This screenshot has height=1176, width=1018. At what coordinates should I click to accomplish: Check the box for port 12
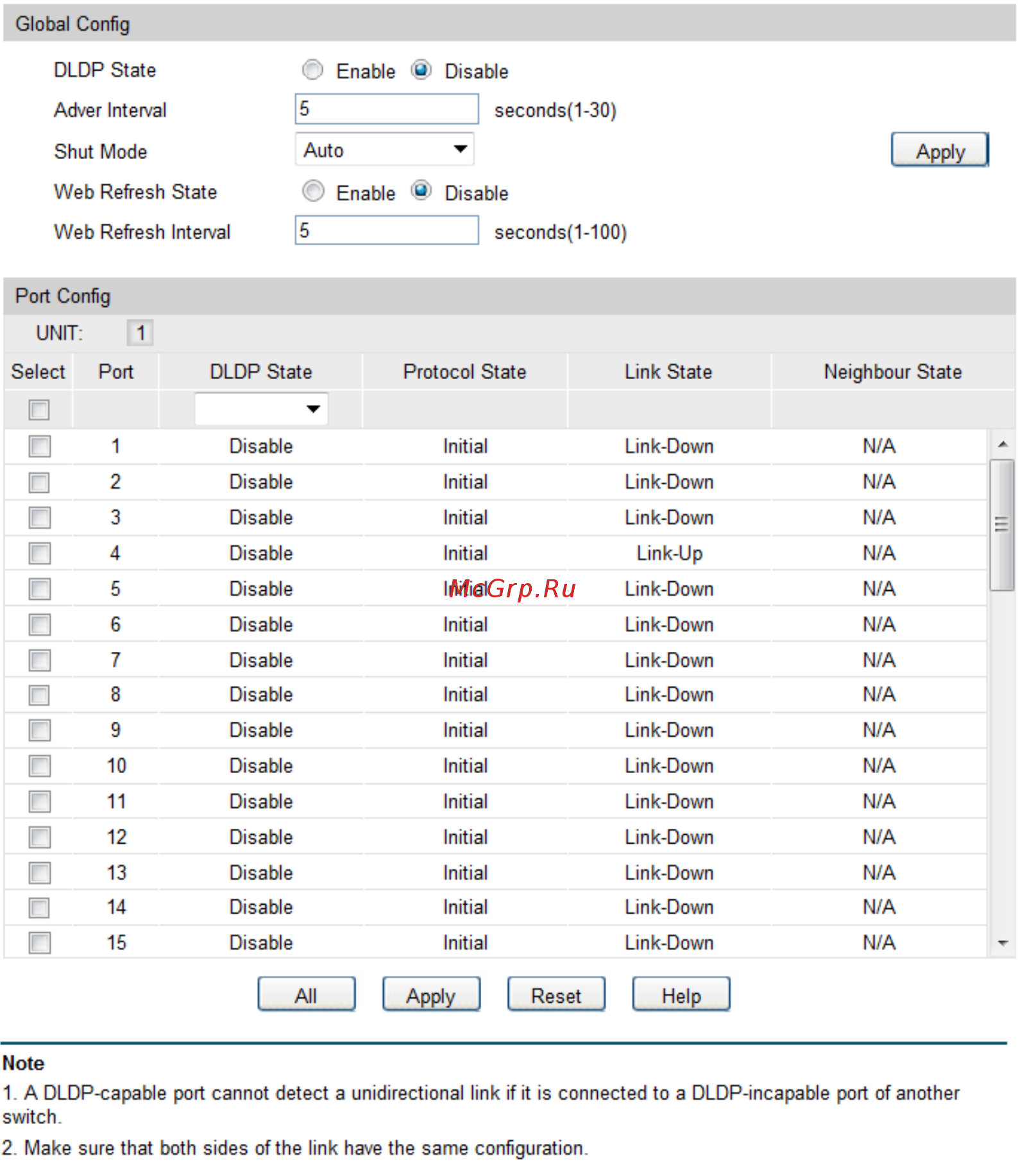[39, 837]
